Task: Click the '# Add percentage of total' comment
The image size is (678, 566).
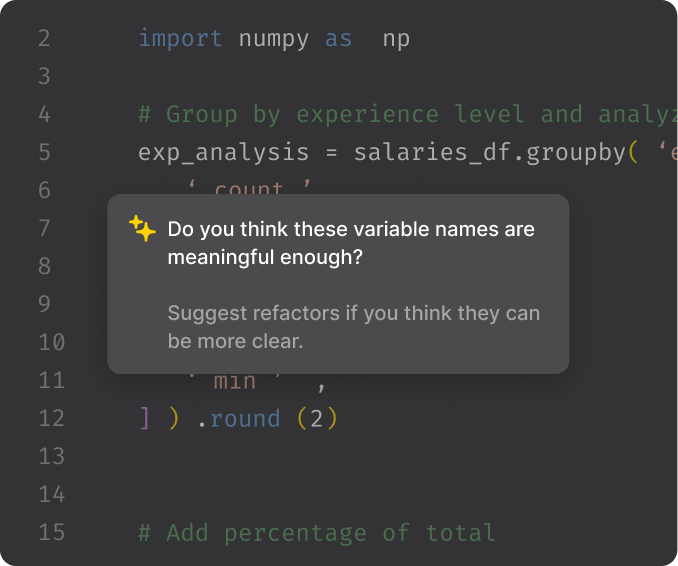Action: coord(316,532)
